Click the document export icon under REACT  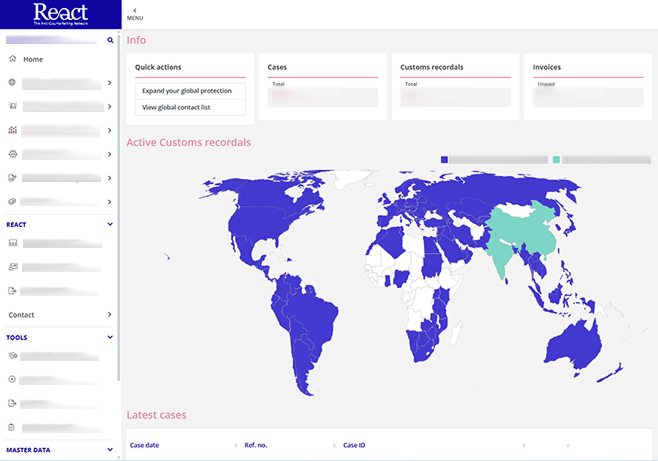click(12, 291)
